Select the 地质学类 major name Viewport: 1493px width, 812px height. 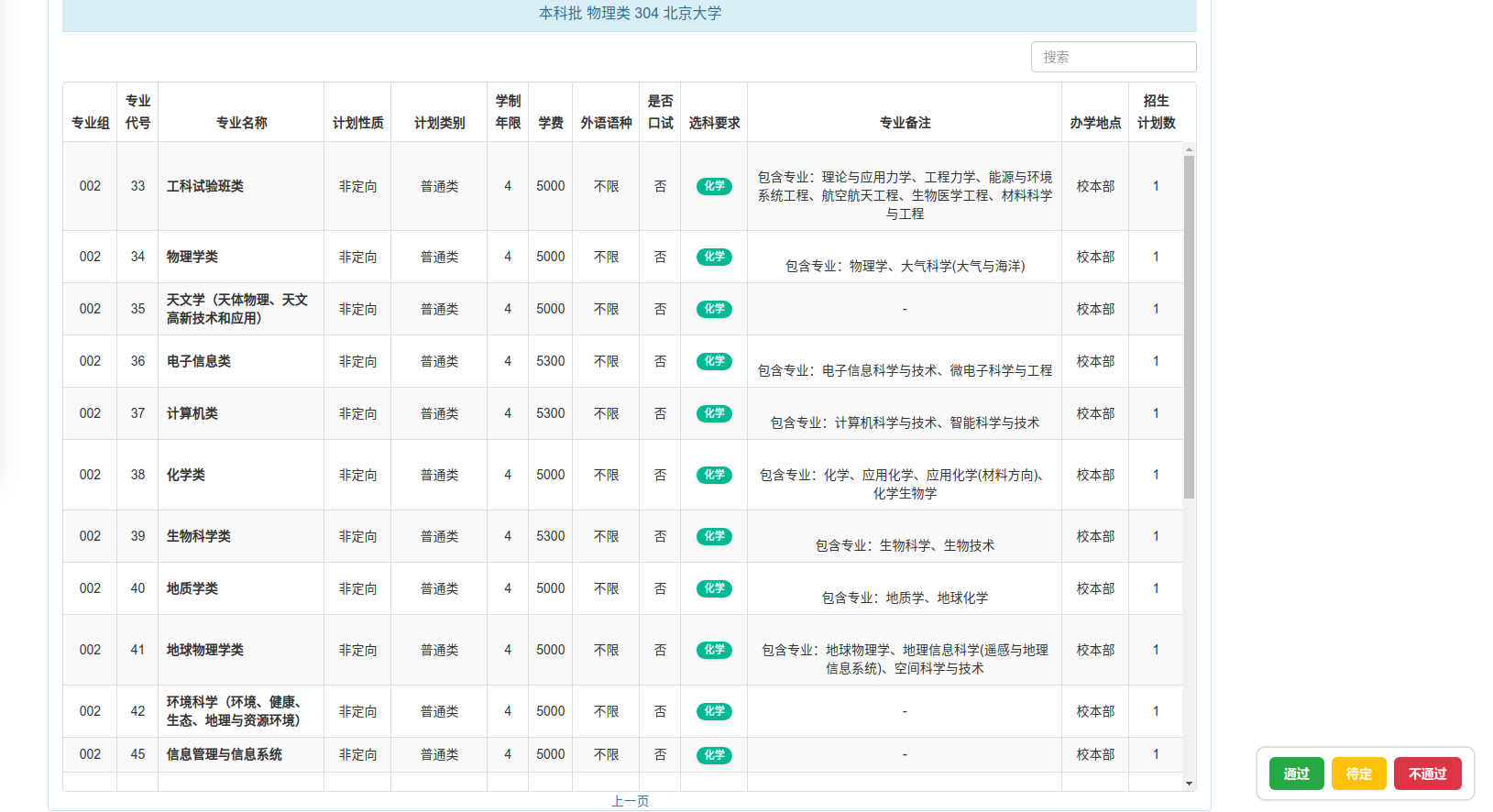tap(192, 588)
